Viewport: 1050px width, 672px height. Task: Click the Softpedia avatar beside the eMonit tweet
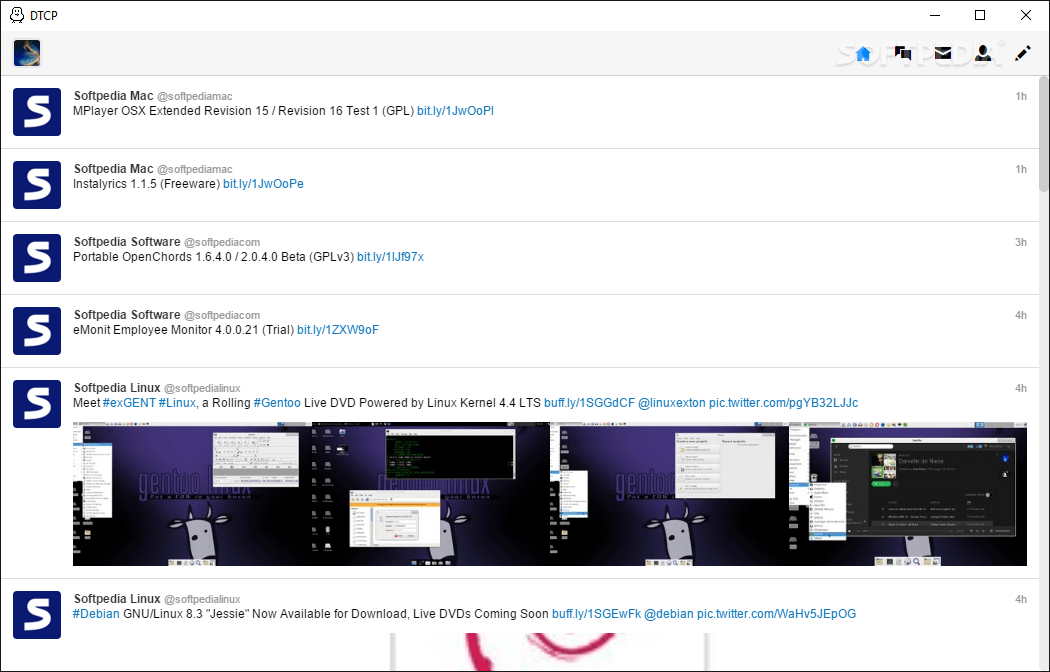tap(37, 331)
